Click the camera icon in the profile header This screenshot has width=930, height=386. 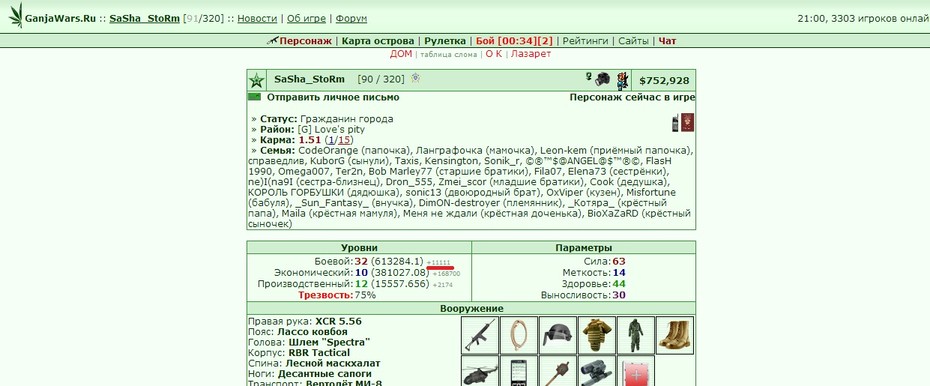(603, 79)
